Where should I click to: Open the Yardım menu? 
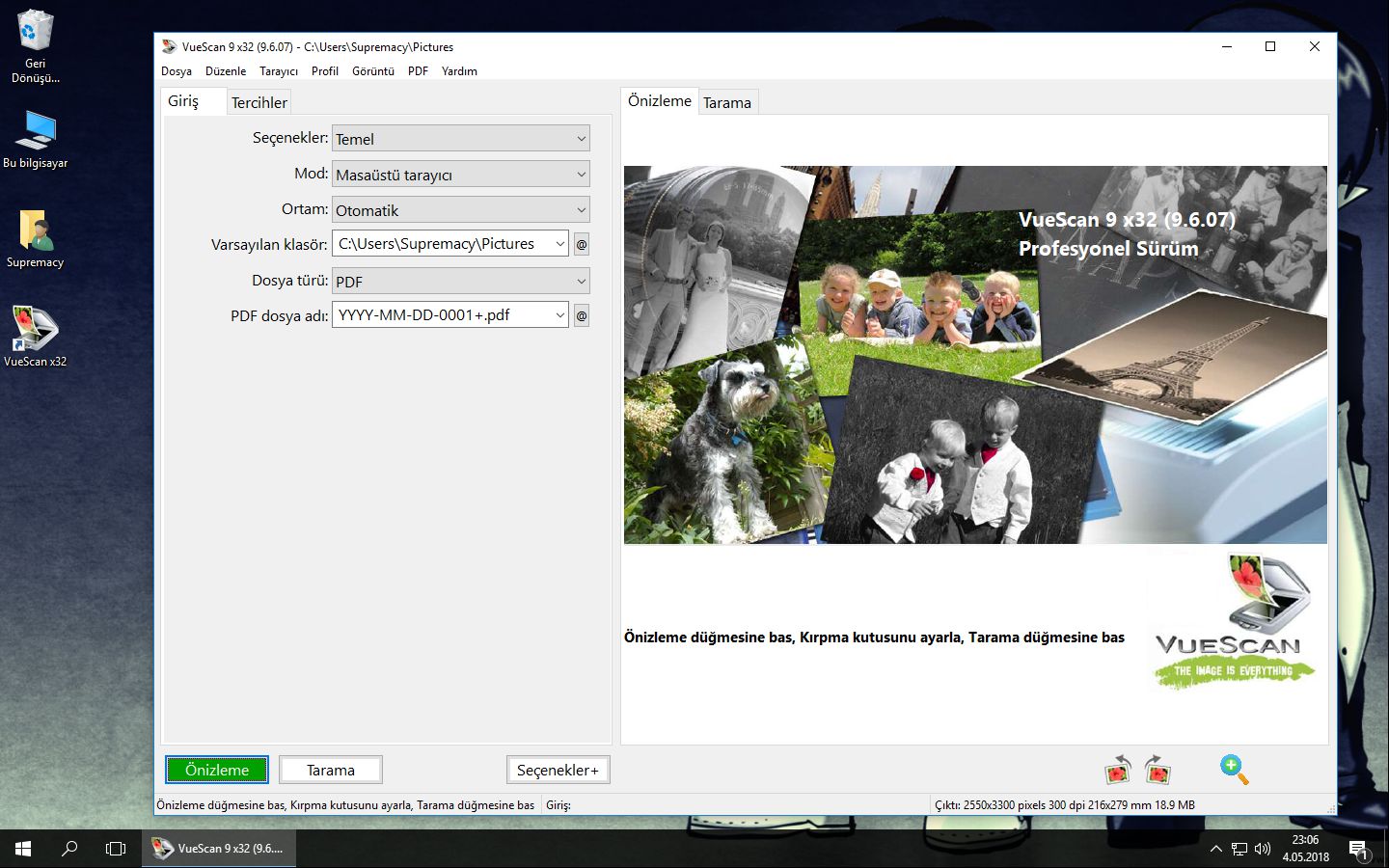point(459,71)
